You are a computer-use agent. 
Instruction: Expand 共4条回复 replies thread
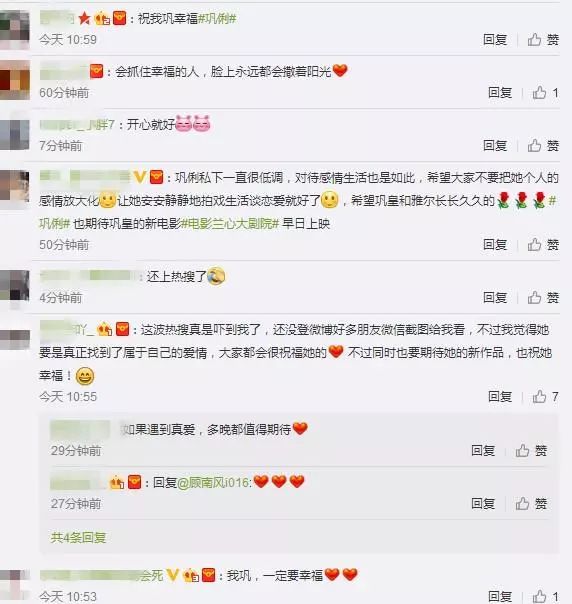[x=78, y=537]
